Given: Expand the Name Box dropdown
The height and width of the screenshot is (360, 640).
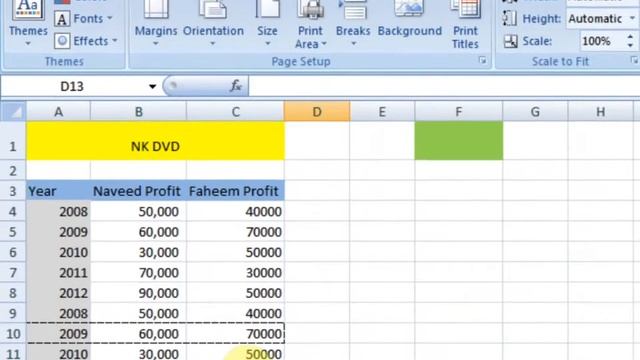Looking at the screenshot, I should coord(152,87).
